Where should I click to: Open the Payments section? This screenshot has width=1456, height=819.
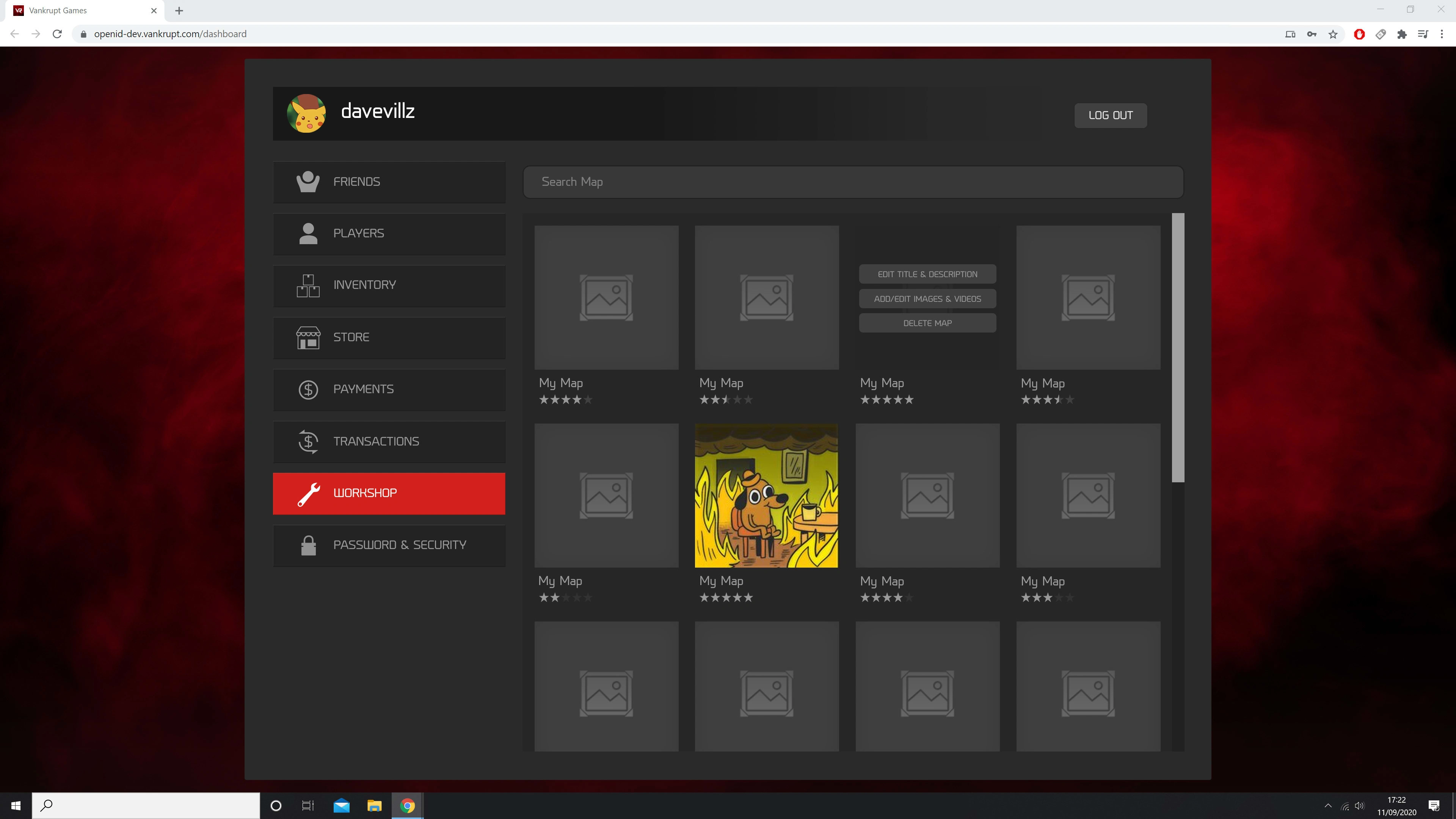389,389
